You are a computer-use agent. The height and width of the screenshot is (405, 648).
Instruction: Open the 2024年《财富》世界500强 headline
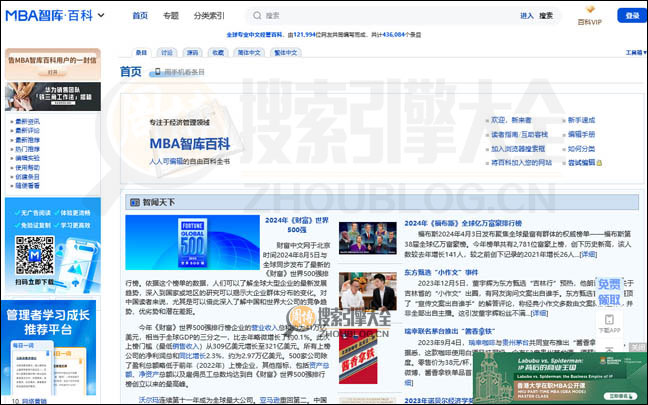pos(297,225)
